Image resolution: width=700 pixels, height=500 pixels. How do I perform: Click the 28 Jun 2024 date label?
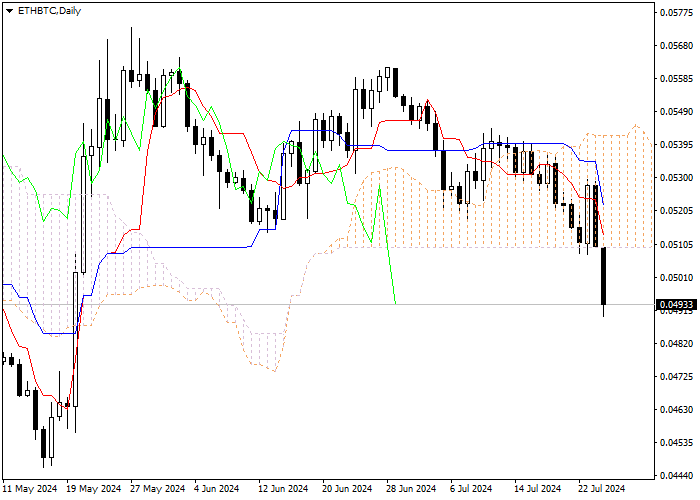(x=411, y=489)
